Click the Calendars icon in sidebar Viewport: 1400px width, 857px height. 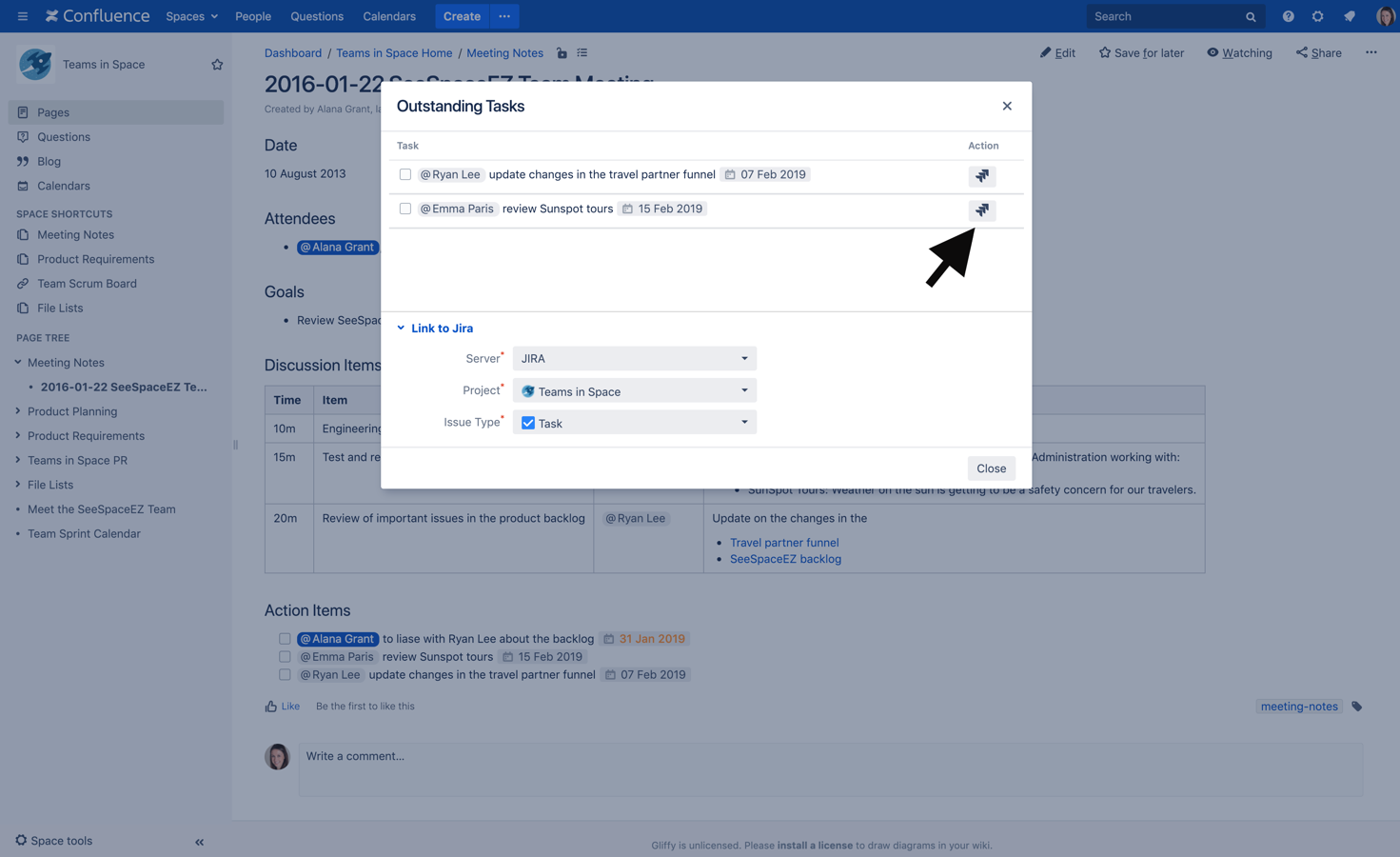pos(23,187)
